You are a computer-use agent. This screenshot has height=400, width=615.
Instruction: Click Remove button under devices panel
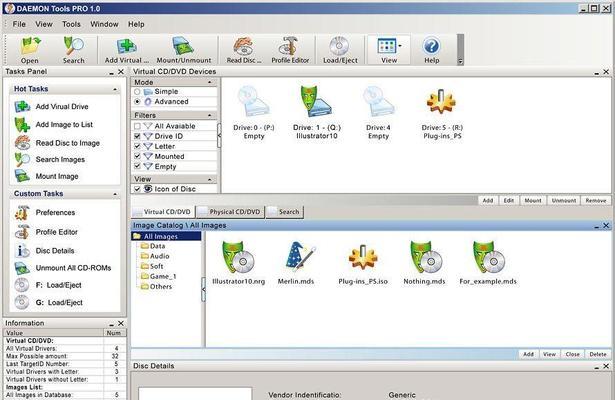pos(596,200)
